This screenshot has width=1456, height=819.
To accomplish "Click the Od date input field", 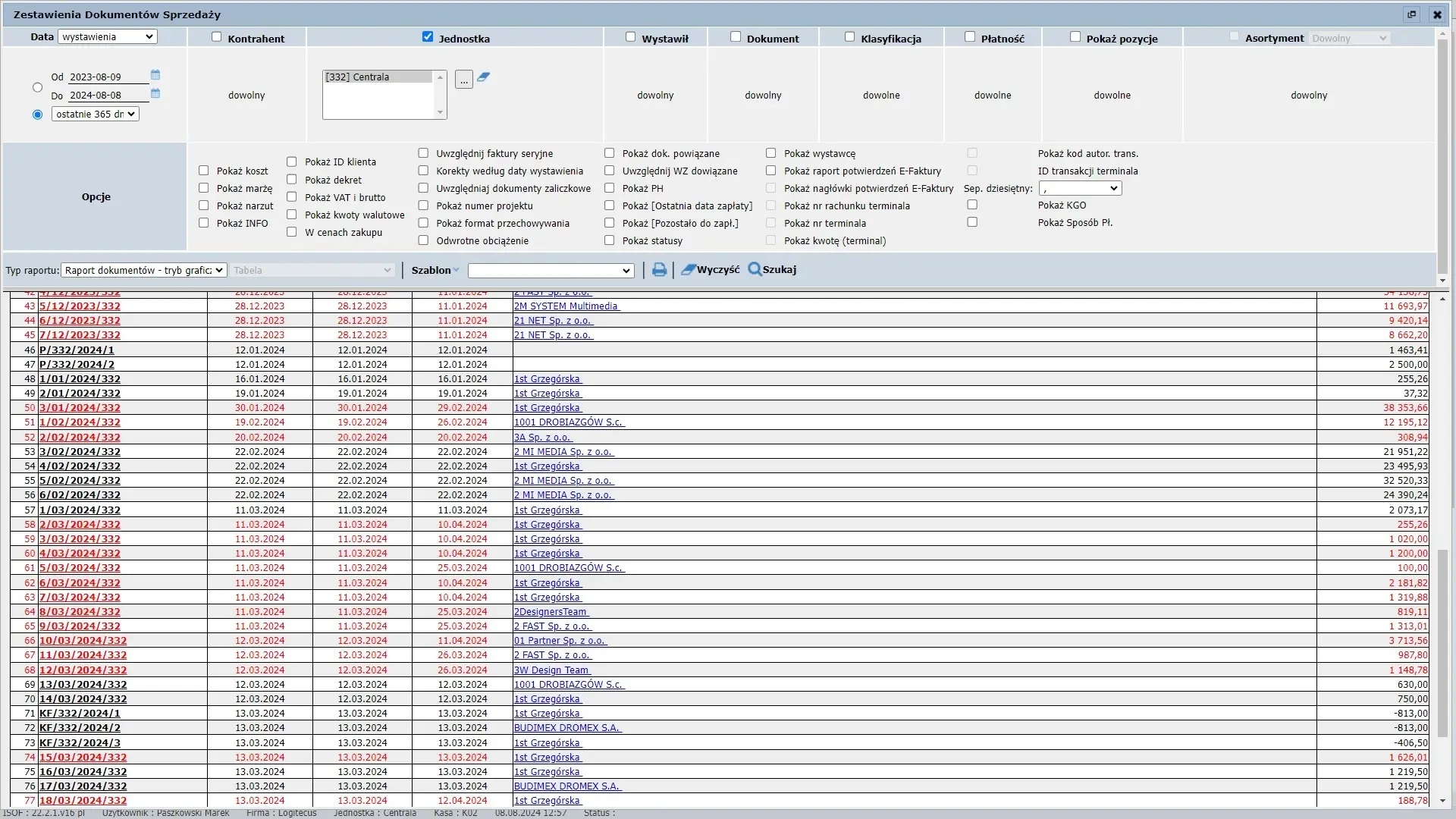I will tap(108, 77).
